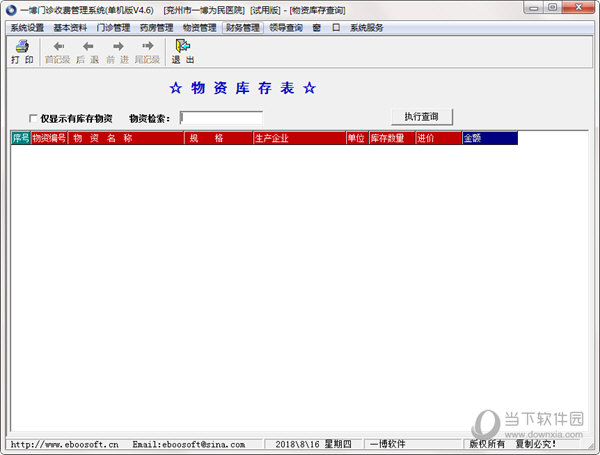The image size is (600, 455).
Task: Click the 序号 column header
Action: click(21, 138)
